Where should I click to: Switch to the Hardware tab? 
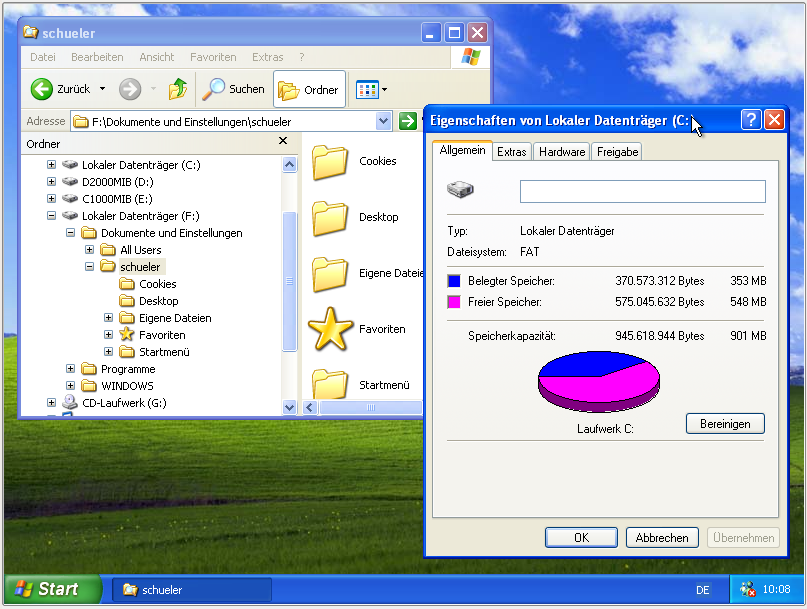tap(561, 152)
